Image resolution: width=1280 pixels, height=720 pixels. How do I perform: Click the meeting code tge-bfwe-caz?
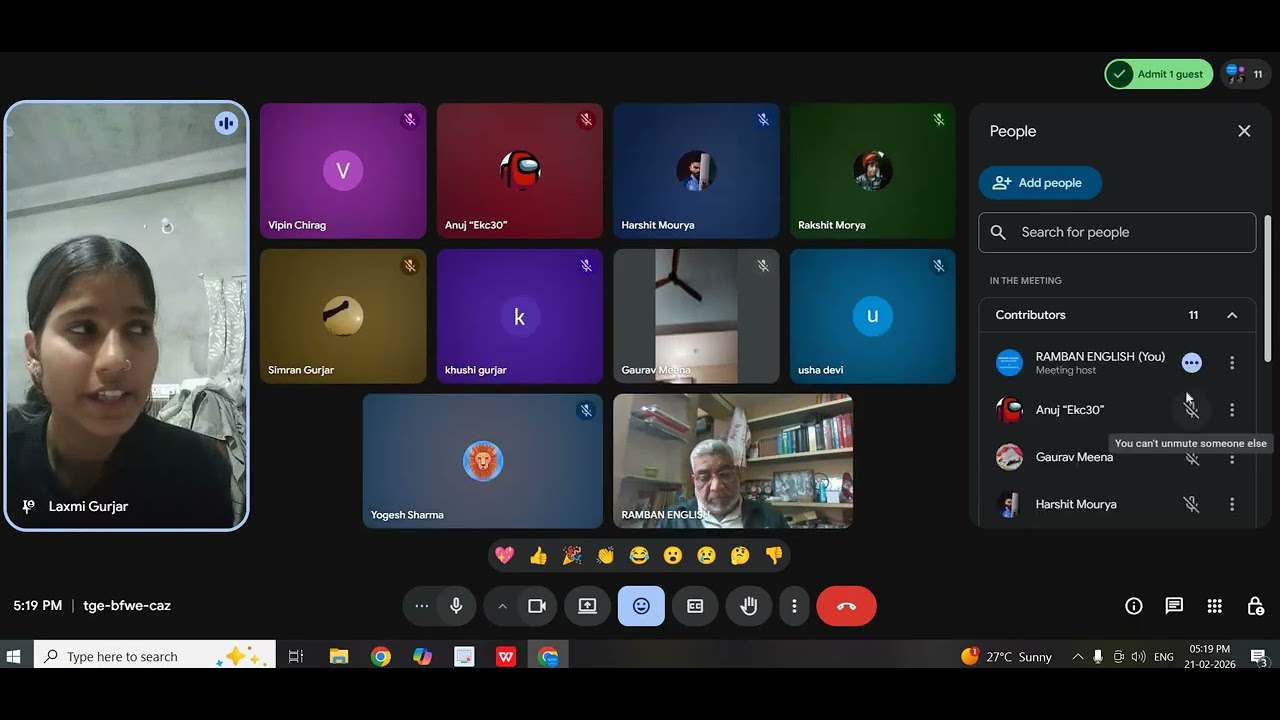tap(127, 606)
